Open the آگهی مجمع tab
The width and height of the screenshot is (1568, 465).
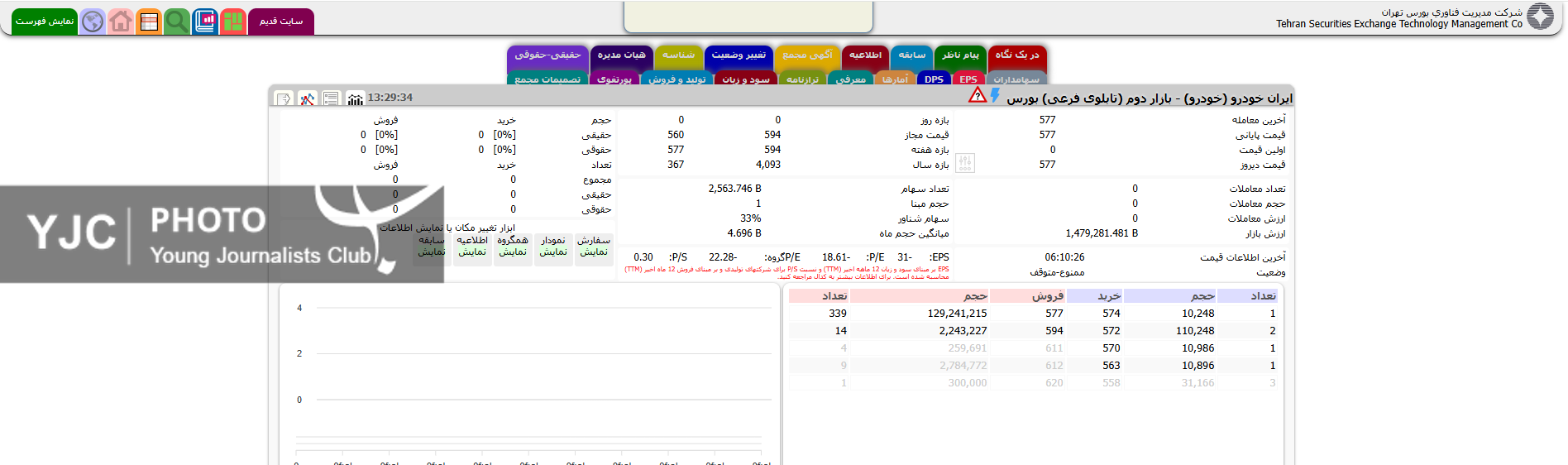click(807, 57)
